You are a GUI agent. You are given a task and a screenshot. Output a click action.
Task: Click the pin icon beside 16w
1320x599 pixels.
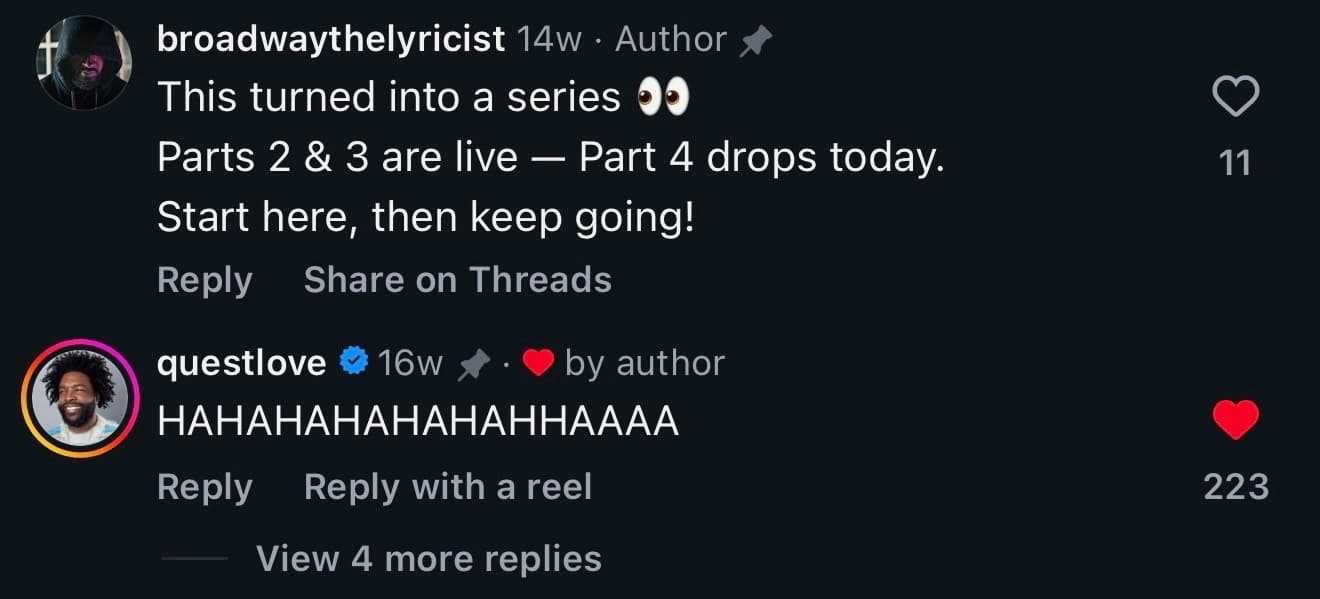(473, 364)
